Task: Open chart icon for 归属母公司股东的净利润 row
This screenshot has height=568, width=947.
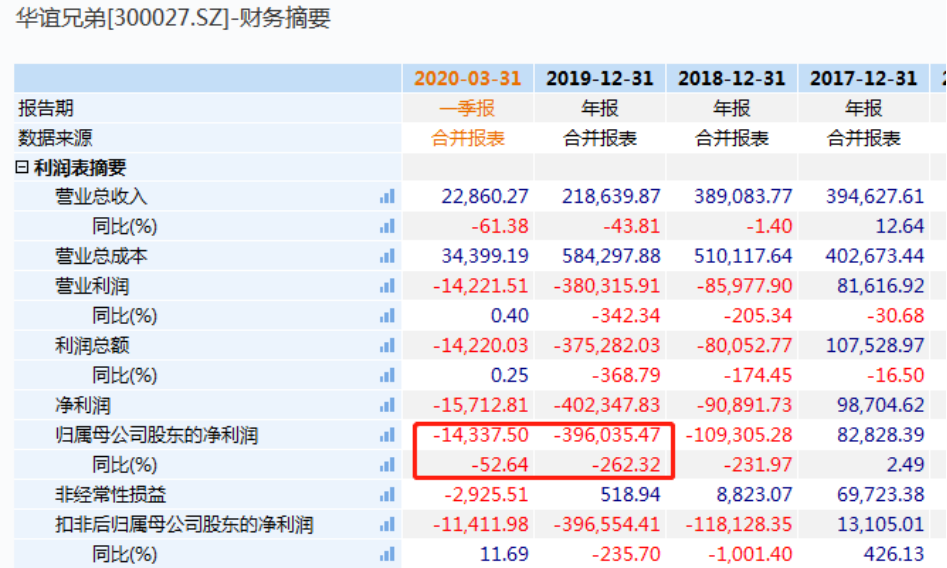Action: (x=387, y=434)
